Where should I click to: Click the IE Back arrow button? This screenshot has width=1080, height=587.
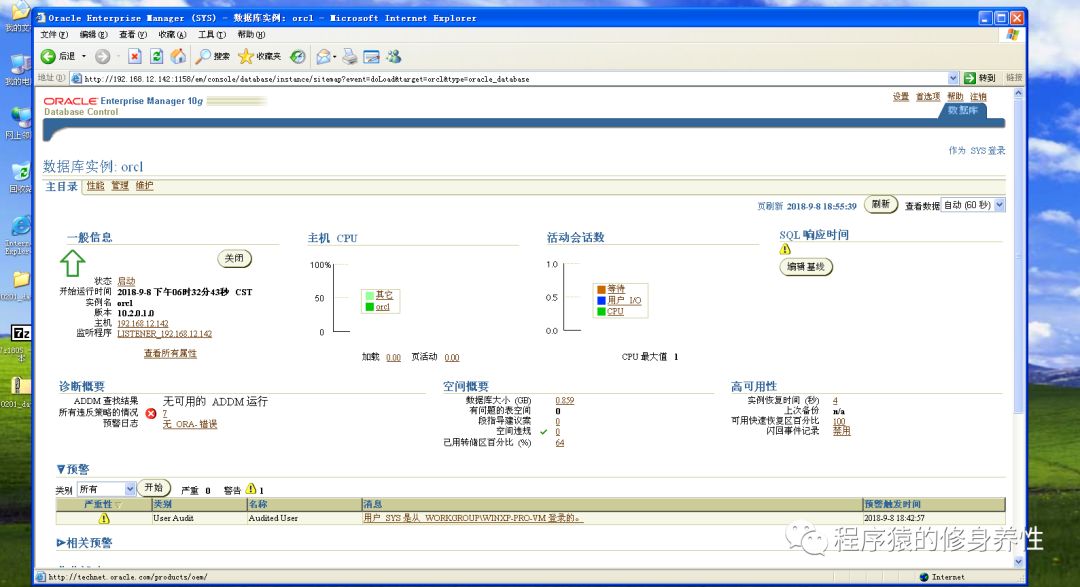coord(48,56)
